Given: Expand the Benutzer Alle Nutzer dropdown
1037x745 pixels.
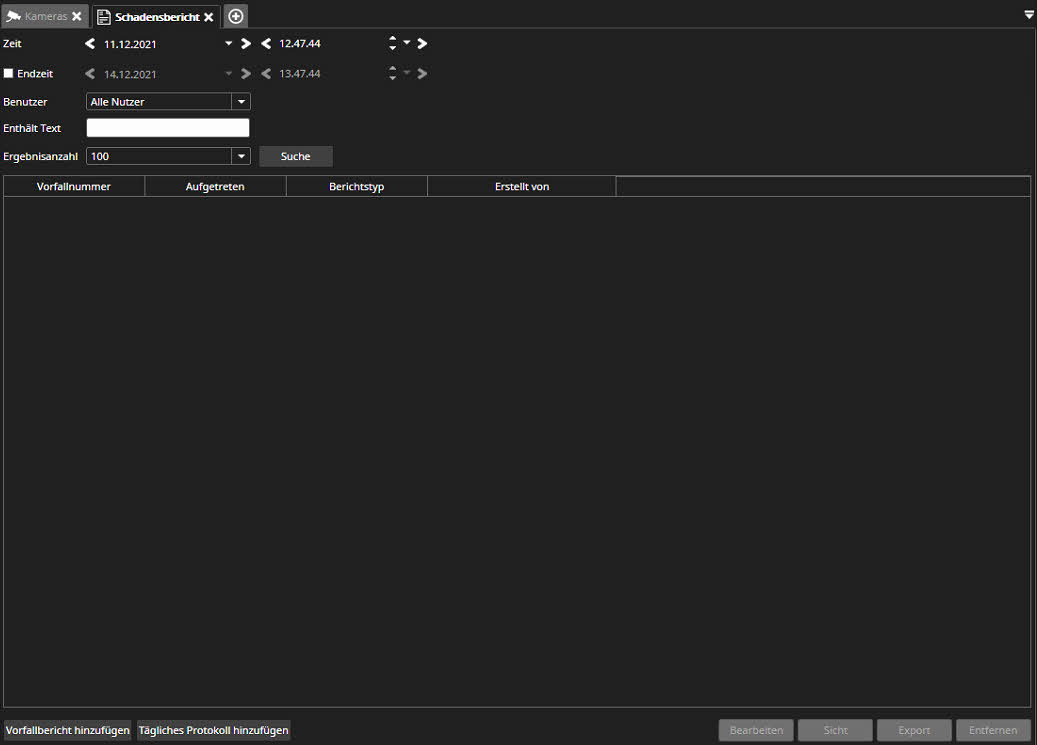Looking at the screenshot, I should [240, 101].
